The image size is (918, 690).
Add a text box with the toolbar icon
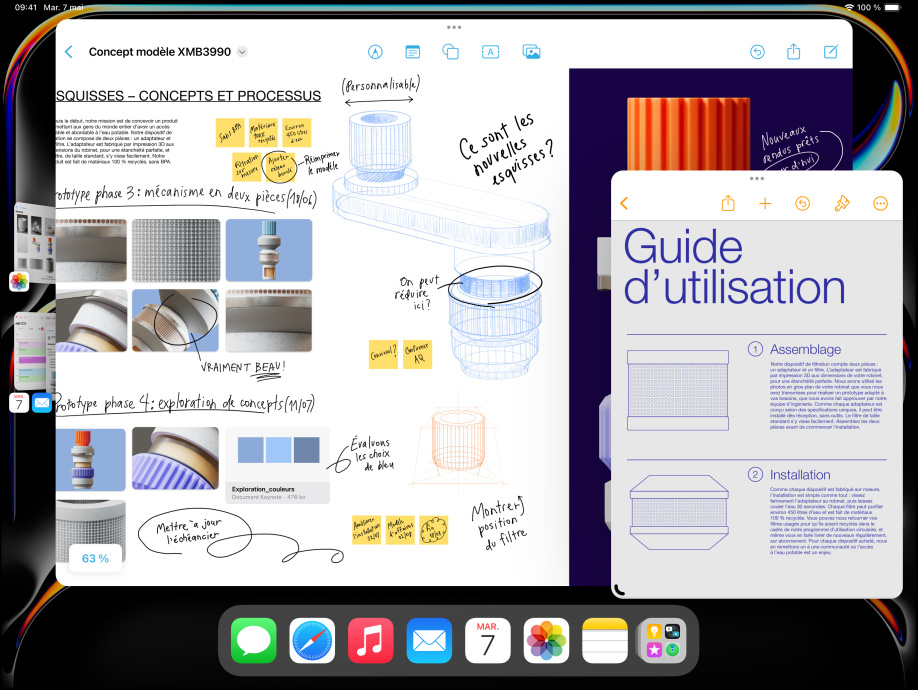point(491,52)
